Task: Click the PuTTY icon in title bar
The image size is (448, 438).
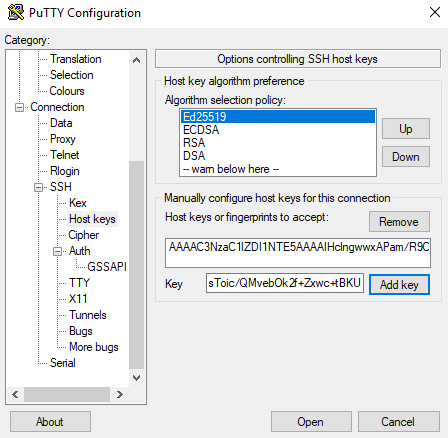Action: click(x=16, y=13)
